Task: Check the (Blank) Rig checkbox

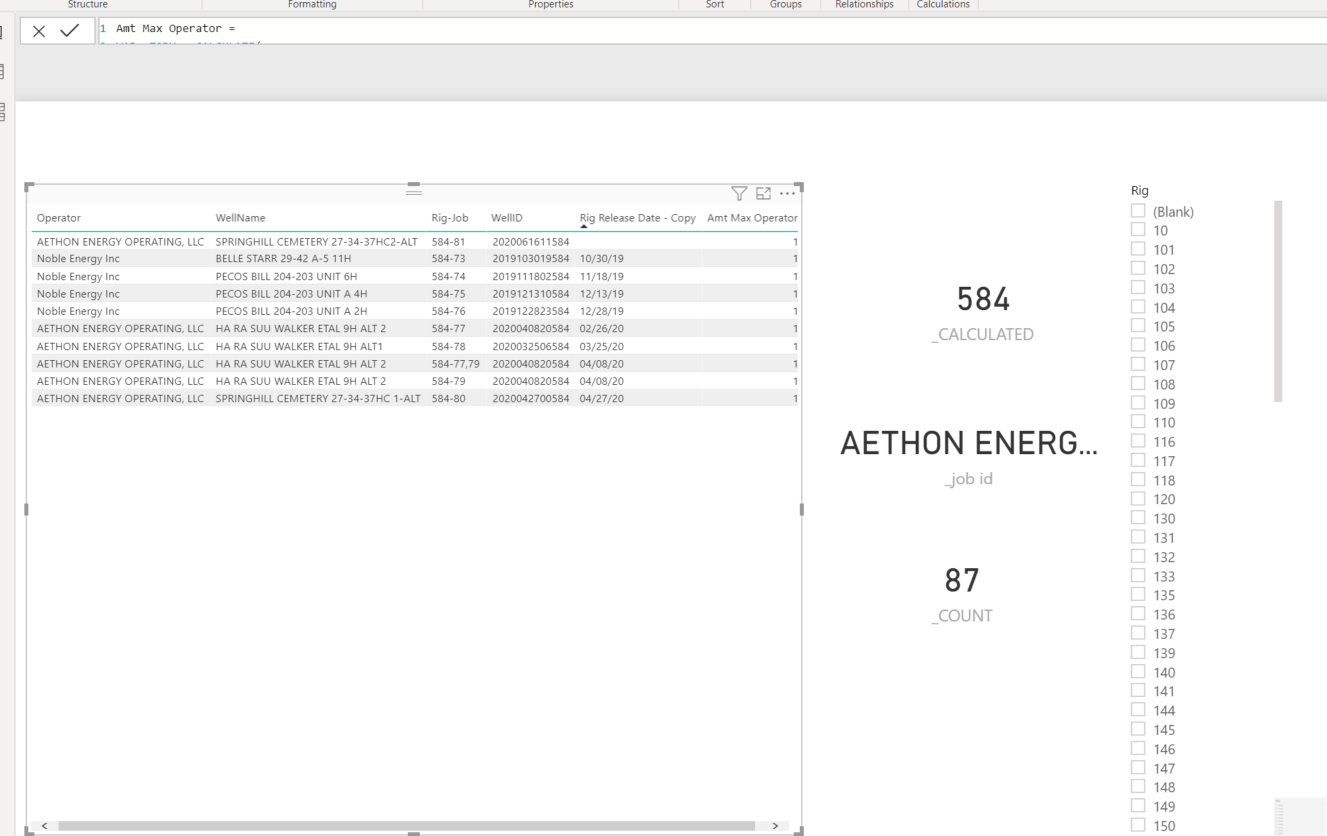Action: click(1138, 211)
